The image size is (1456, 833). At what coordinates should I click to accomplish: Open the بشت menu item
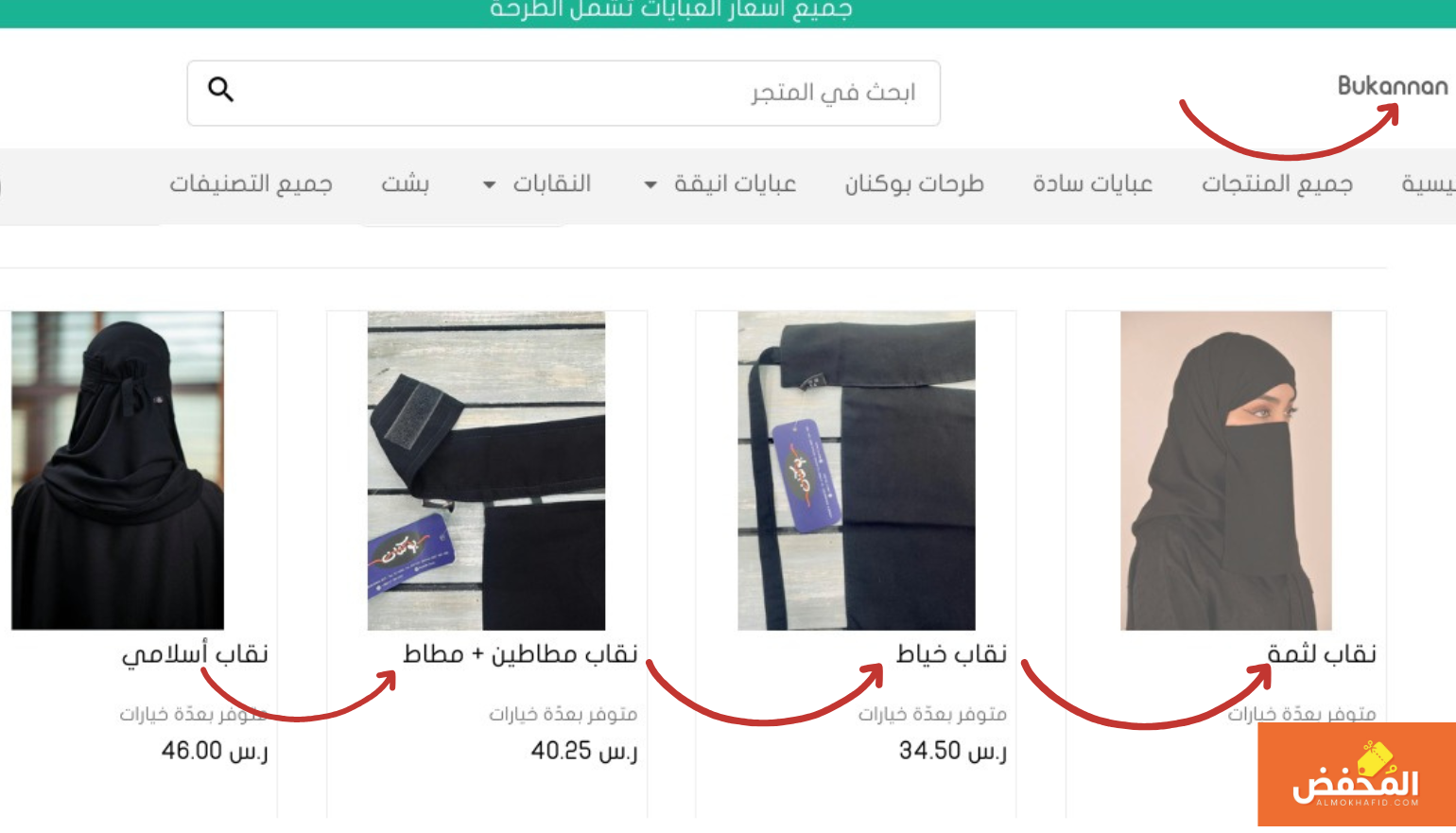(x=405, y=183)
